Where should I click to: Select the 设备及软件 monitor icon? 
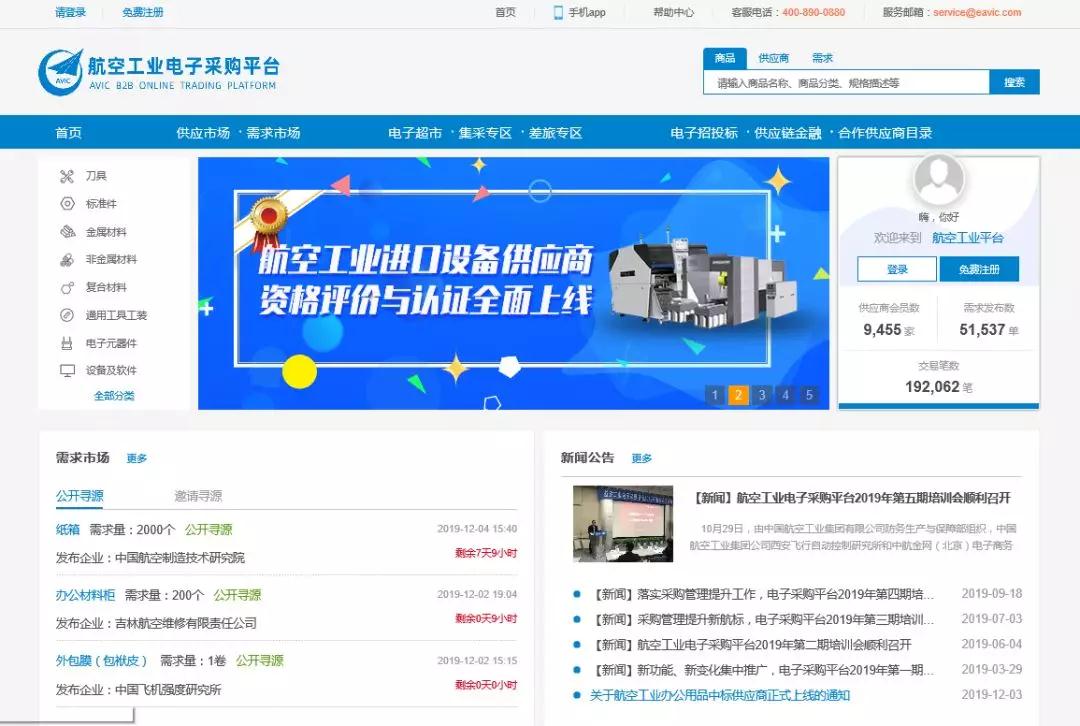(67, 371)
